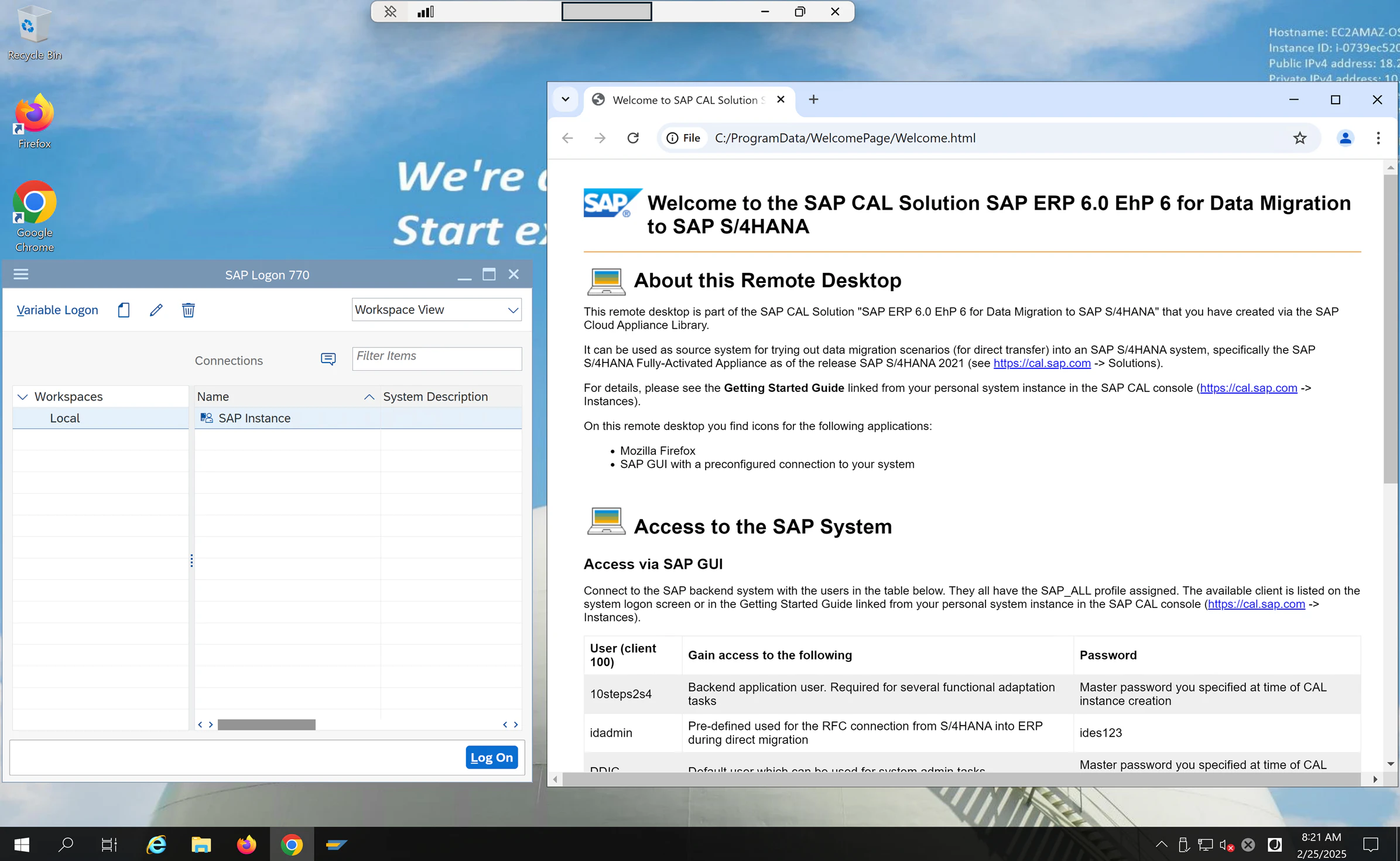Screen dimensions: 1400x861
Task: Open Chrome's three-dot menu
Action: [x=1378, y=138]
